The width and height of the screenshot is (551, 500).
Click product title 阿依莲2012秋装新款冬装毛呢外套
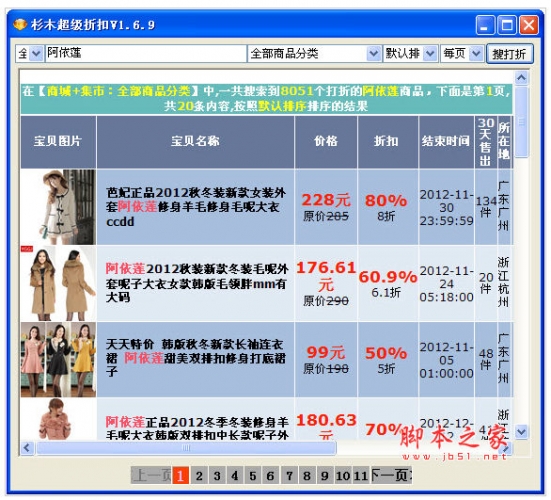pos(196,283)
